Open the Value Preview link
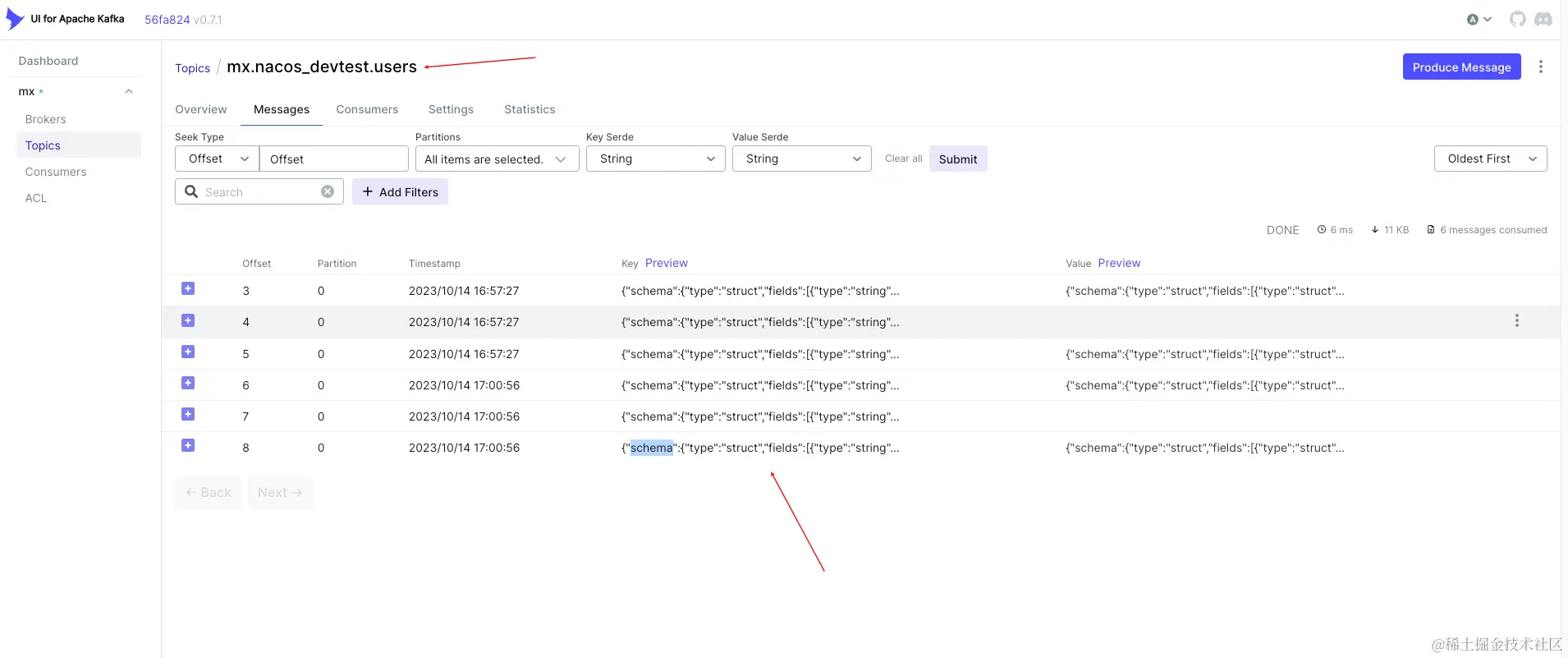This screenshot has width=1568, height=658. tap(1119, 263)
